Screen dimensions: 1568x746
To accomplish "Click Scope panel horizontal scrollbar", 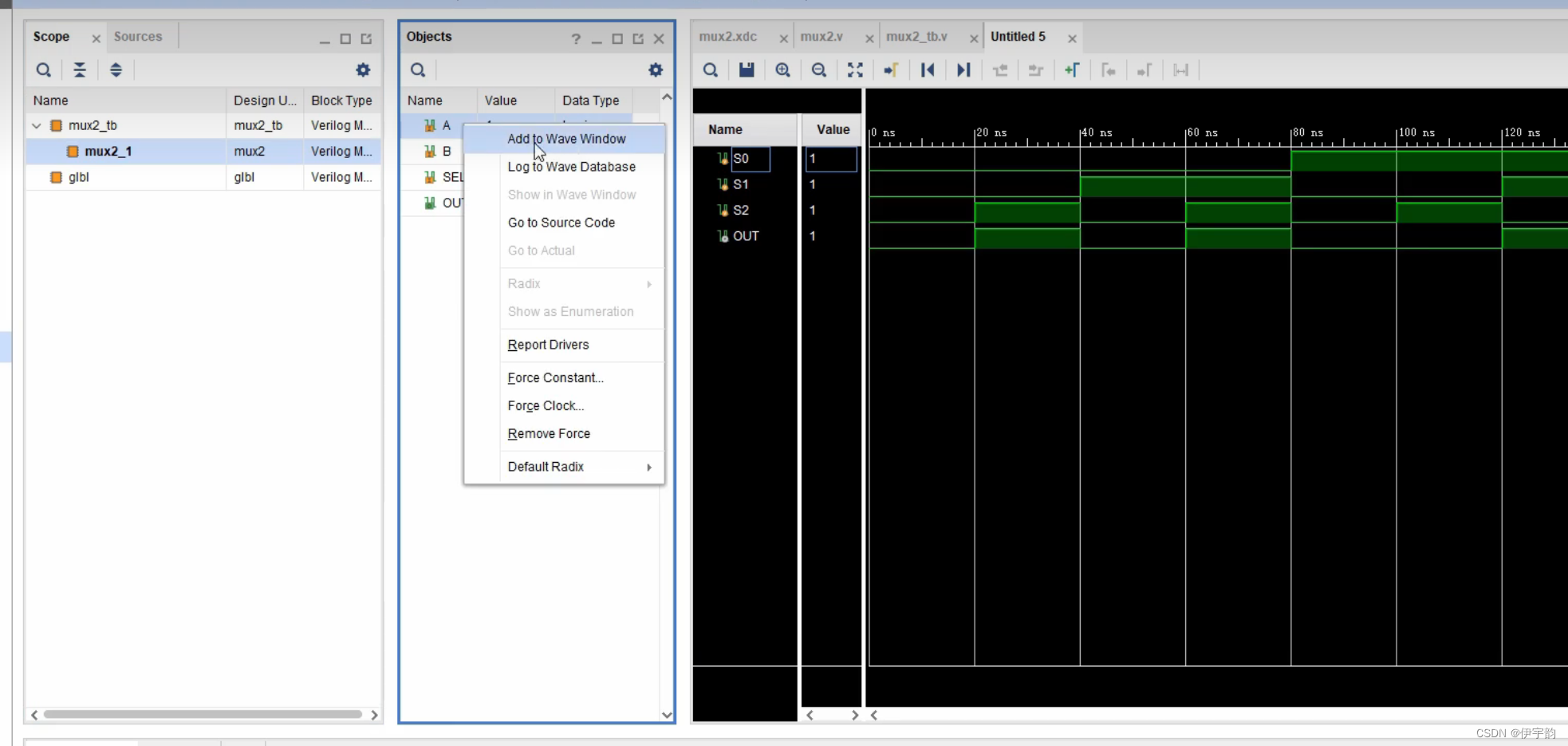I will [203, 715].
